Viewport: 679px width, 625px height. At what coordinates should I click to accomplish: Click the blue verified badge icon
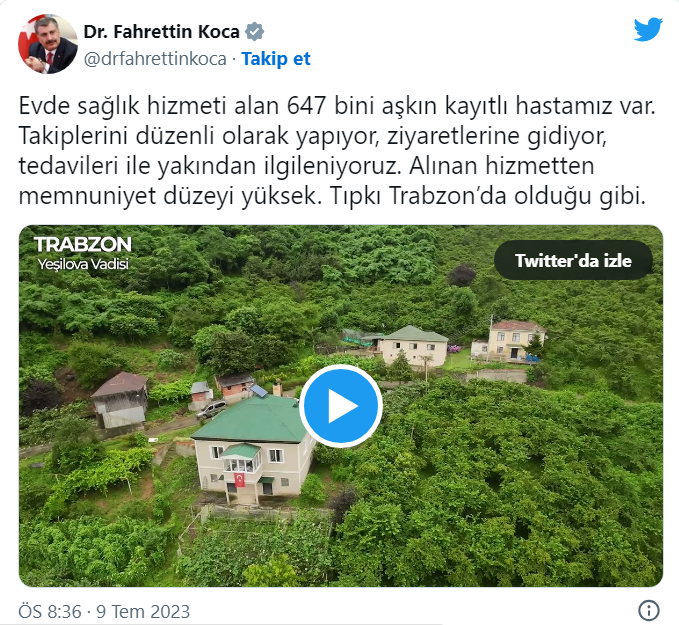pos(255,32)
